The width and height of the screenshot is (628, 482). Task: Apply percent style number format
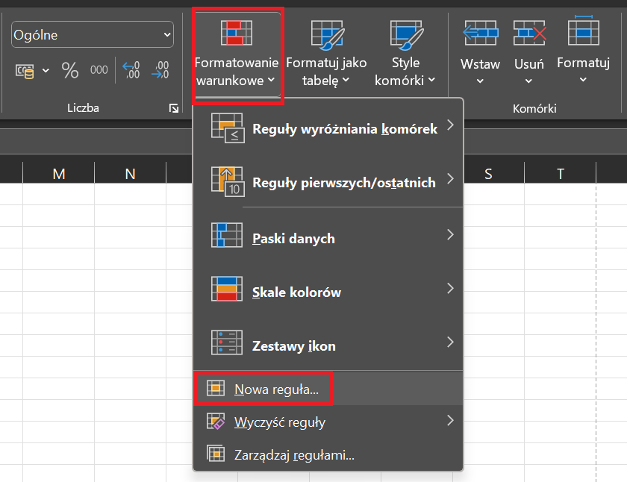[x=70, y=70]
